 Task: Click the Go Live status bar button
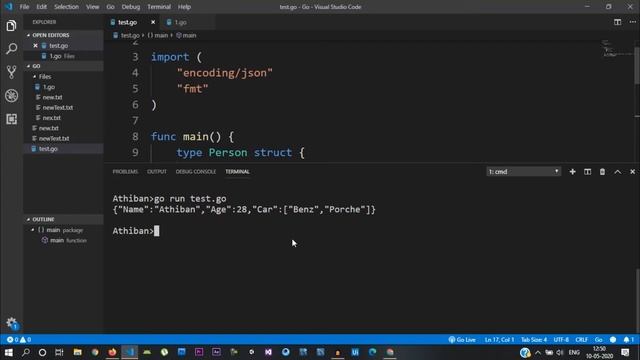(462, 340)
